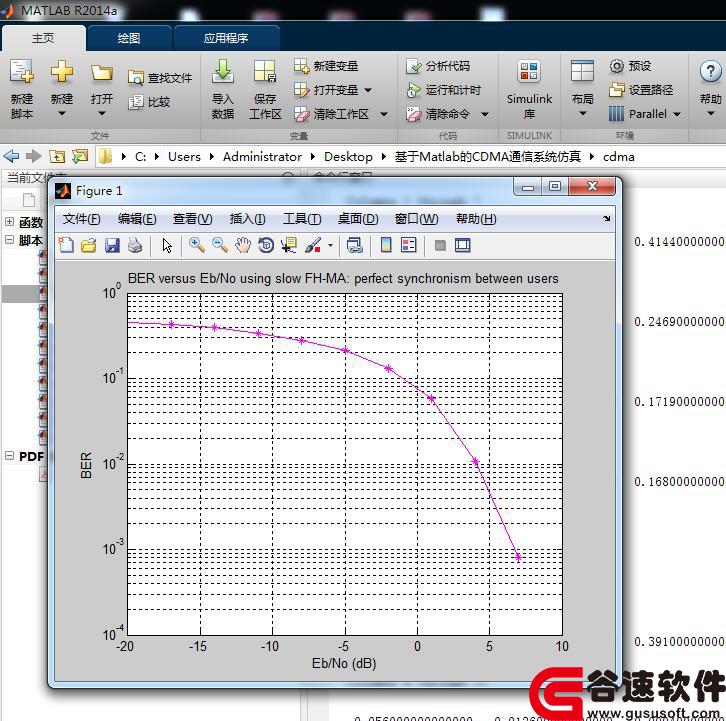
Task: Click the New Variable icon
Action: point(301,66)
